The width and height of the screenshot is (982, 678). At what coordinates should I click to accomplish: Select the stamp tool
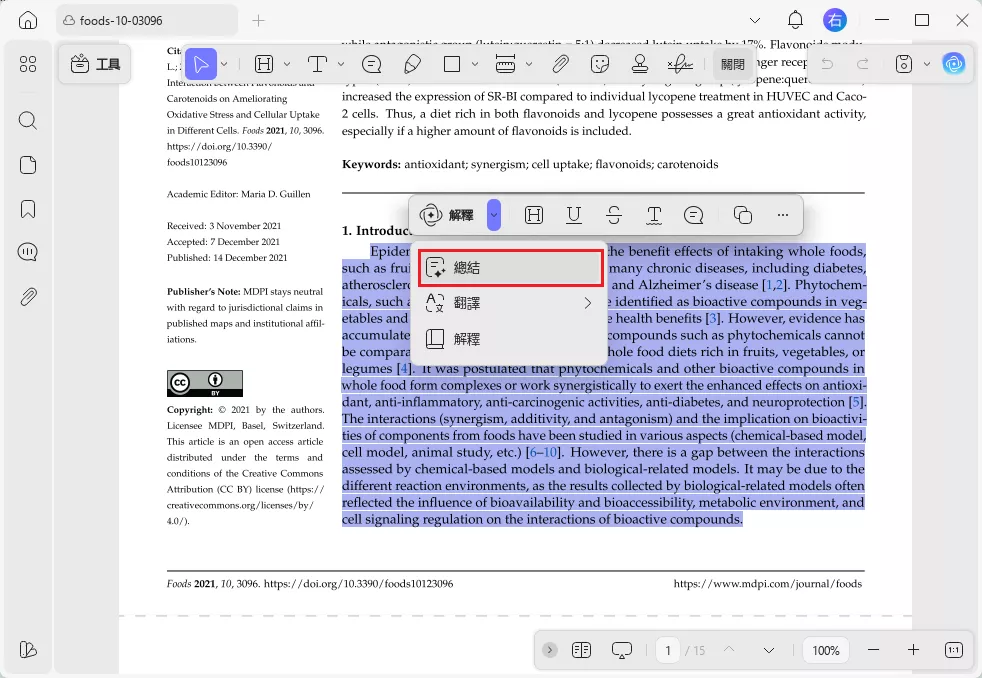click(x=639, y=64)
